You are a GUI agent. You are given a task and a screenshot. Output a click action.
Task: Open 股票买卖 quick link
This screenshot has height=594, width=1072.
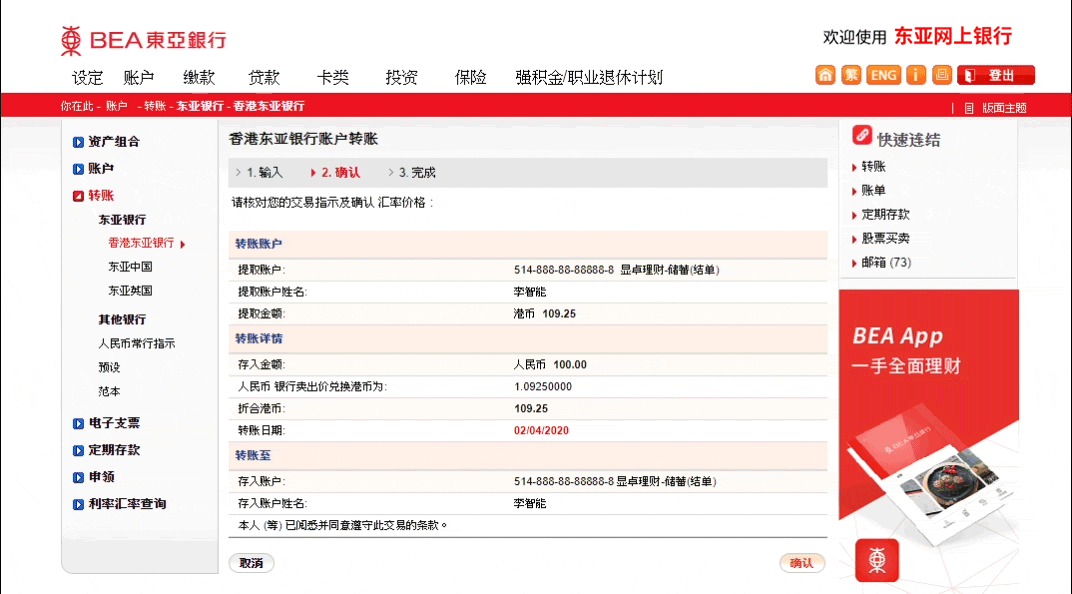pos(885,238)
